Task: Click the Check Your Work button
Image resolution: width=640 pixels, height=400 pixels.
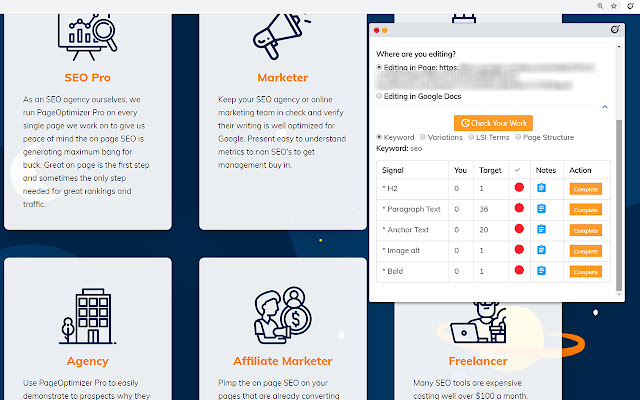Action: (493, 123)
